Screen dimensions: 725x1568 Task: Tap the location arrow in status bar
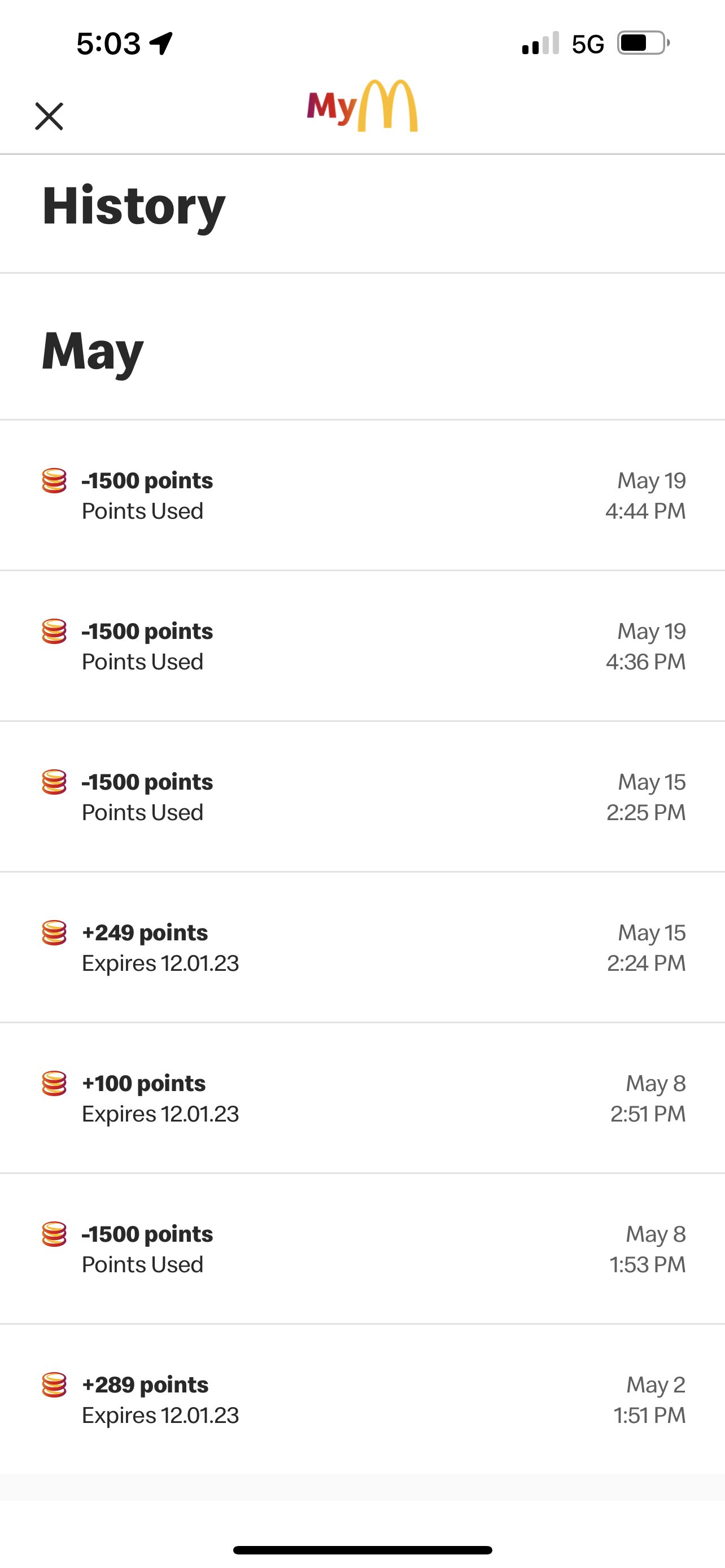tap(161, 43)
